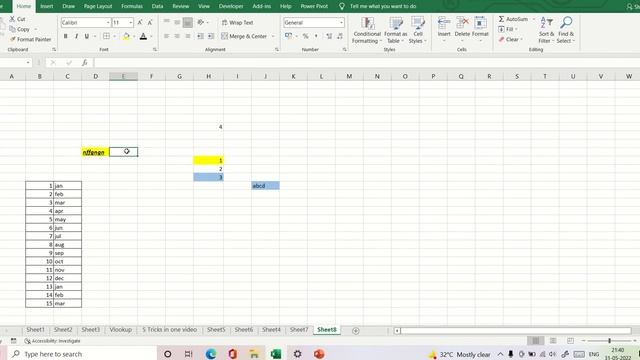
Task: Click Decrease Indent icon
Action: pos(200,36)
